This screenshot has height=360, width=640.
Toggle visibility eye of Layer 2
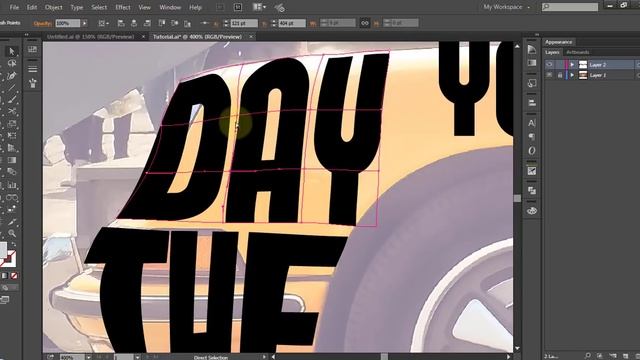(x=549, y=64)
